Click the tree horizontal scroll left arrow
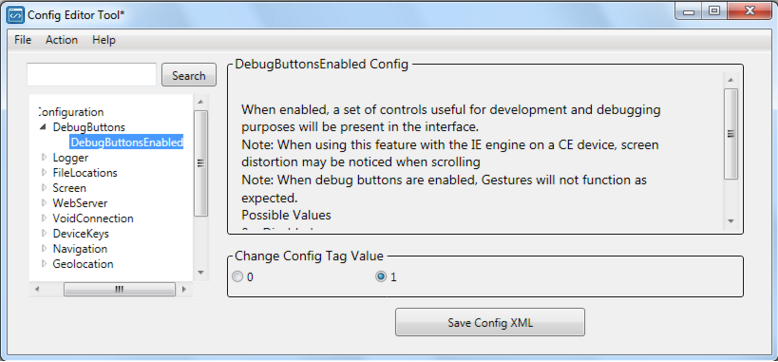 tap(37, 289)
